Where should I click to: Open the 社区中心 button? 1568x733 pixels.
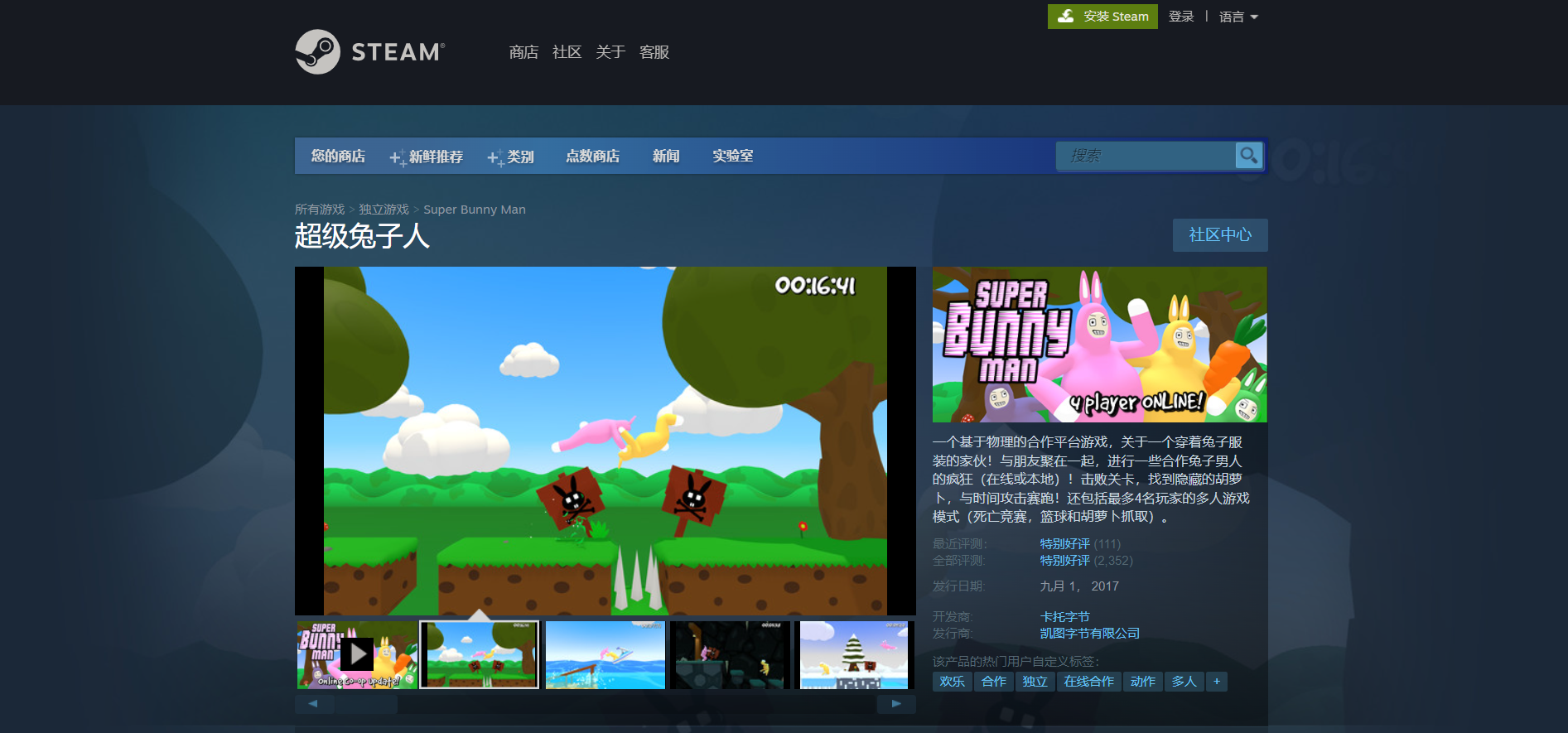point(1220,235)
